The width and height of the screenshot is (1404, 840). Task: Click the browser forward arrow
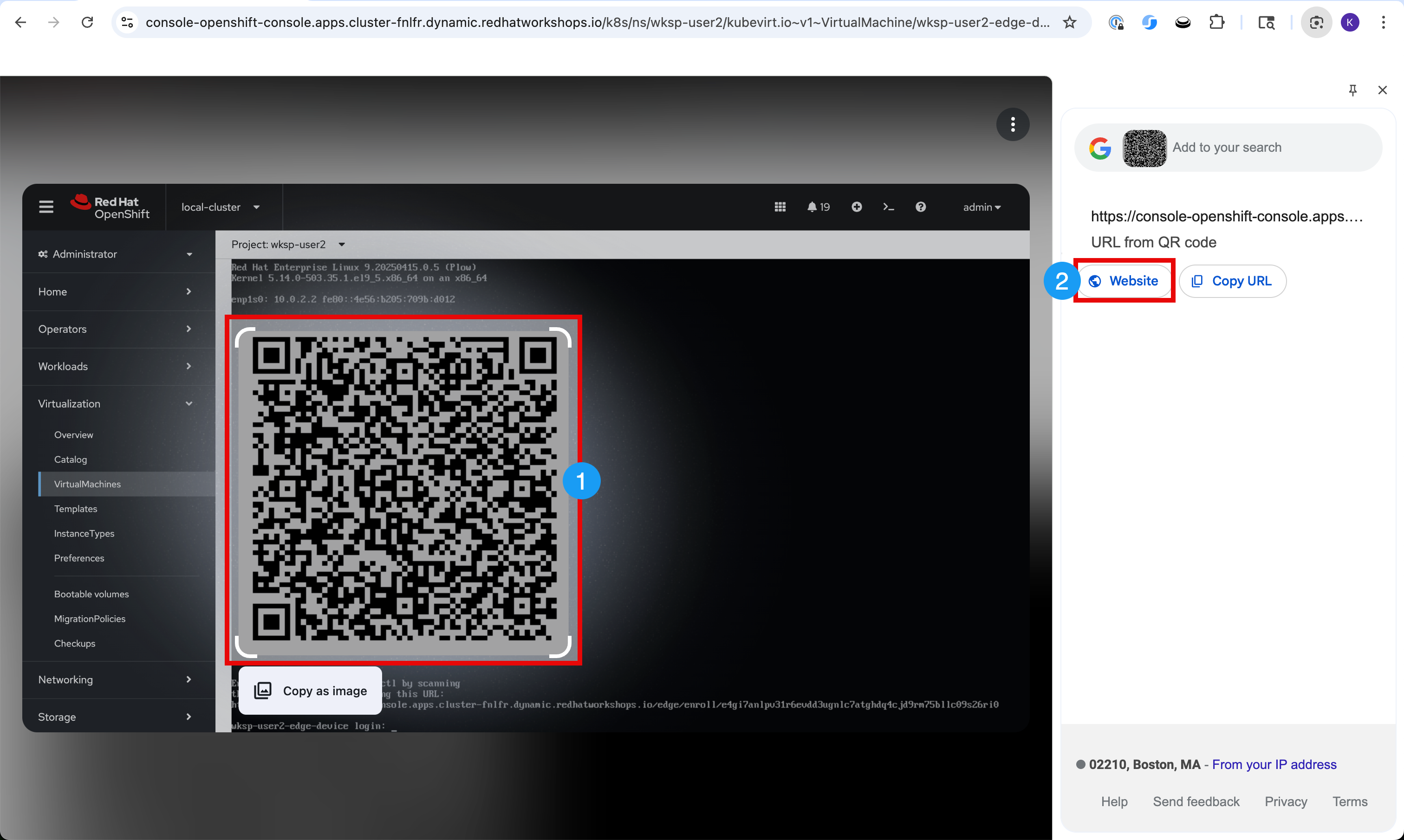[54, 22]
